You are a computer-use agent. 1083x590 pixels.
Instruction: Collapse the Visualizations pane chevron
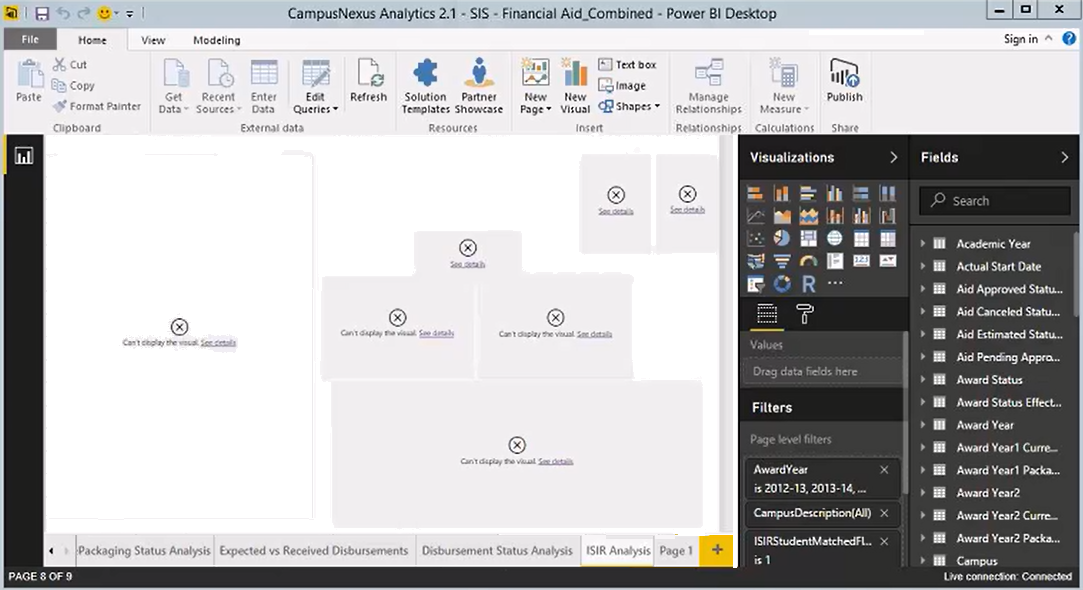click(894, 158)
